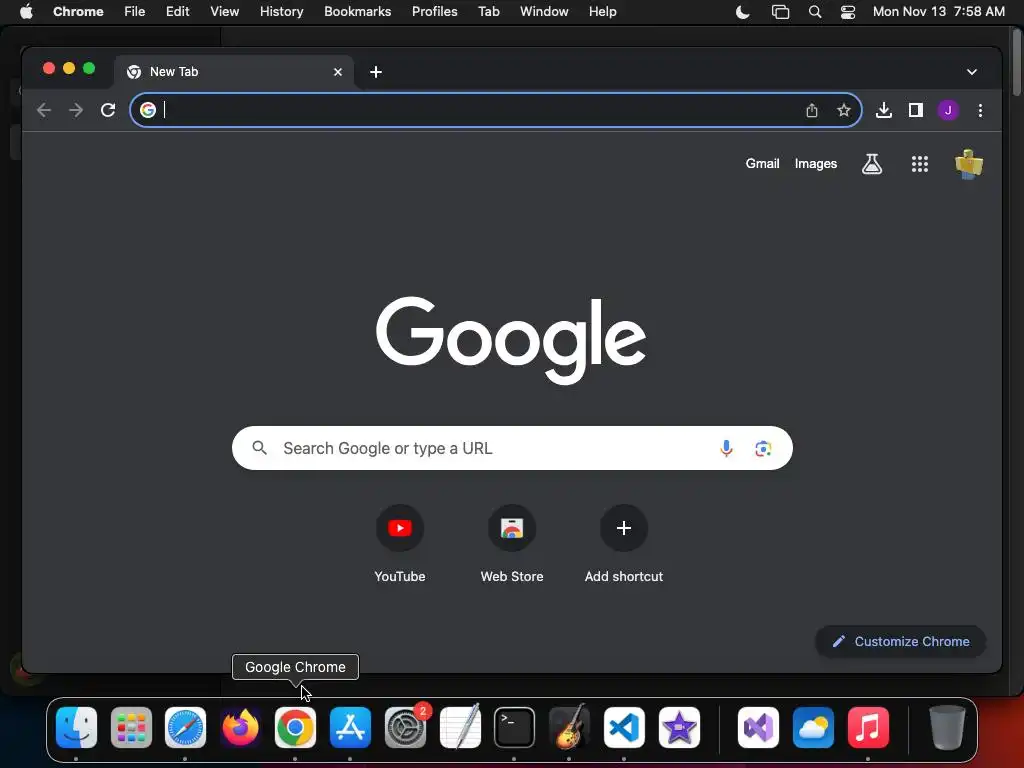
Task: Open Music app from the dock
Action: pos(868,728)
